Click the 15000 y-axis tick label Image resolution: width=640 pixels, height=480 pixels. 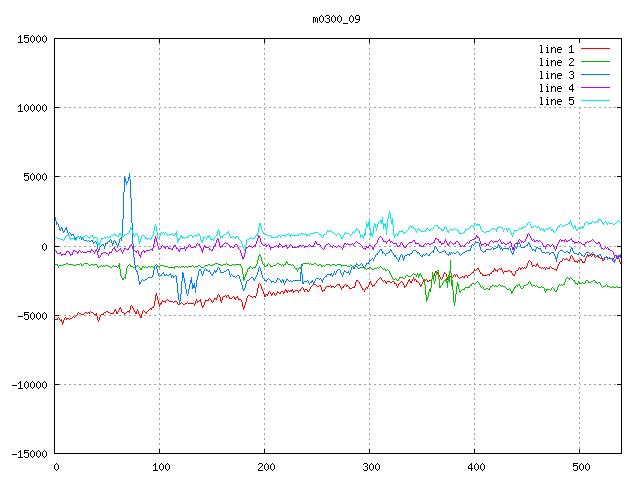[x=32, y=39]
